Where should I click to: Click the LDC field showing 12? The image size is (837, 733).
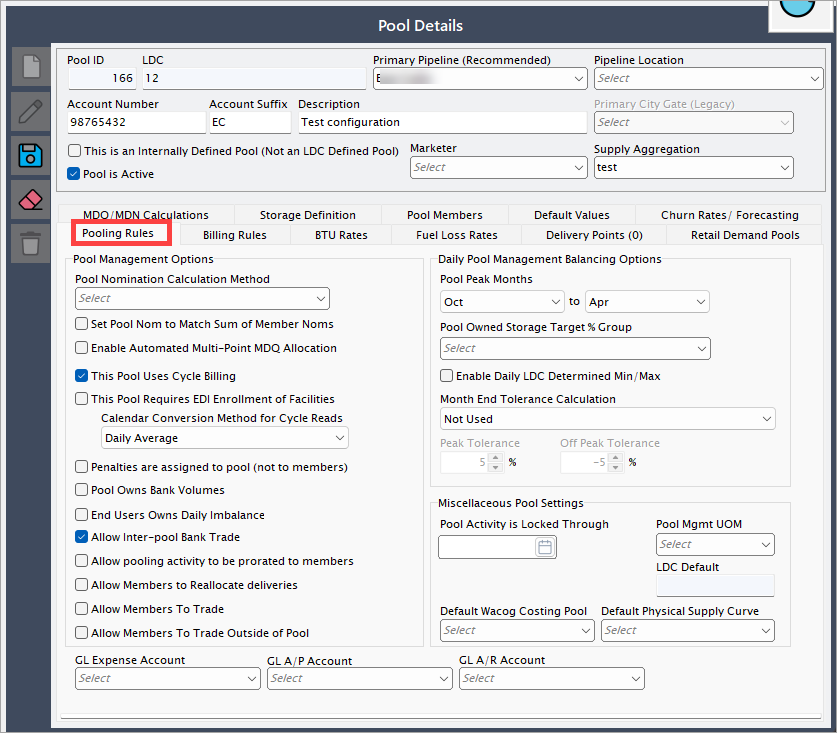(x=254, y=78)
